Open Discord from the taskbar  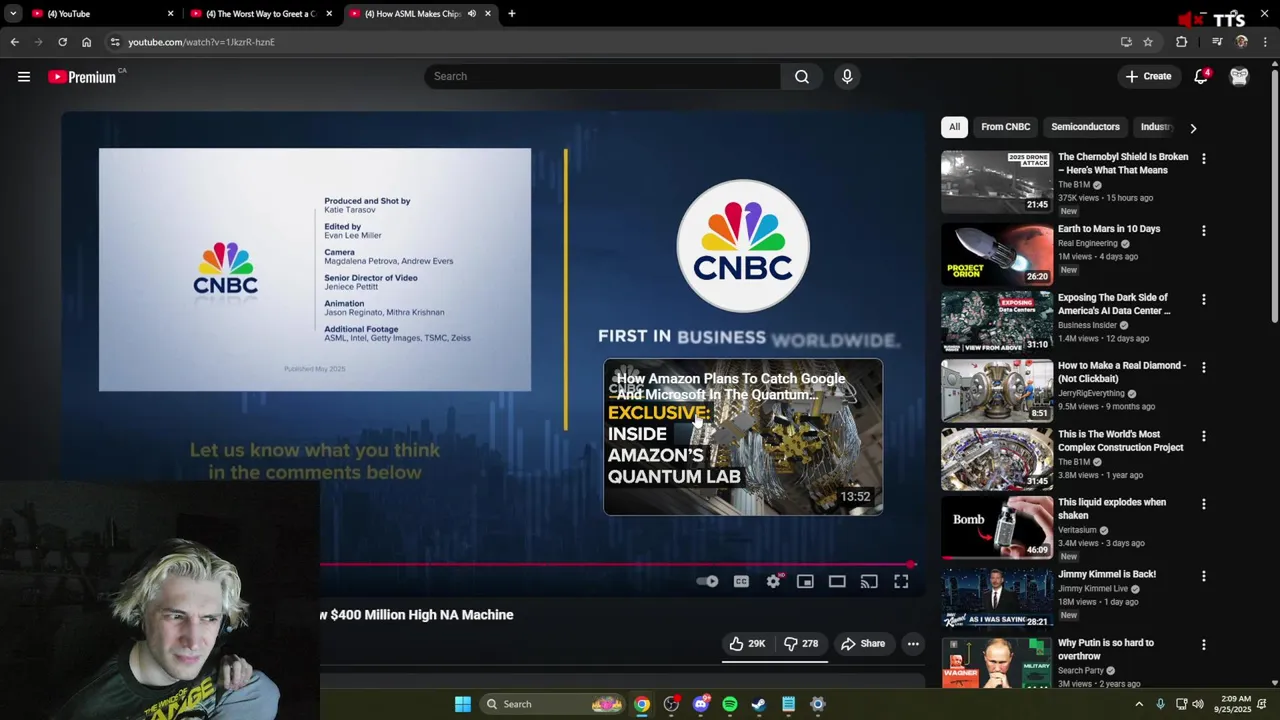click(700, 704)
